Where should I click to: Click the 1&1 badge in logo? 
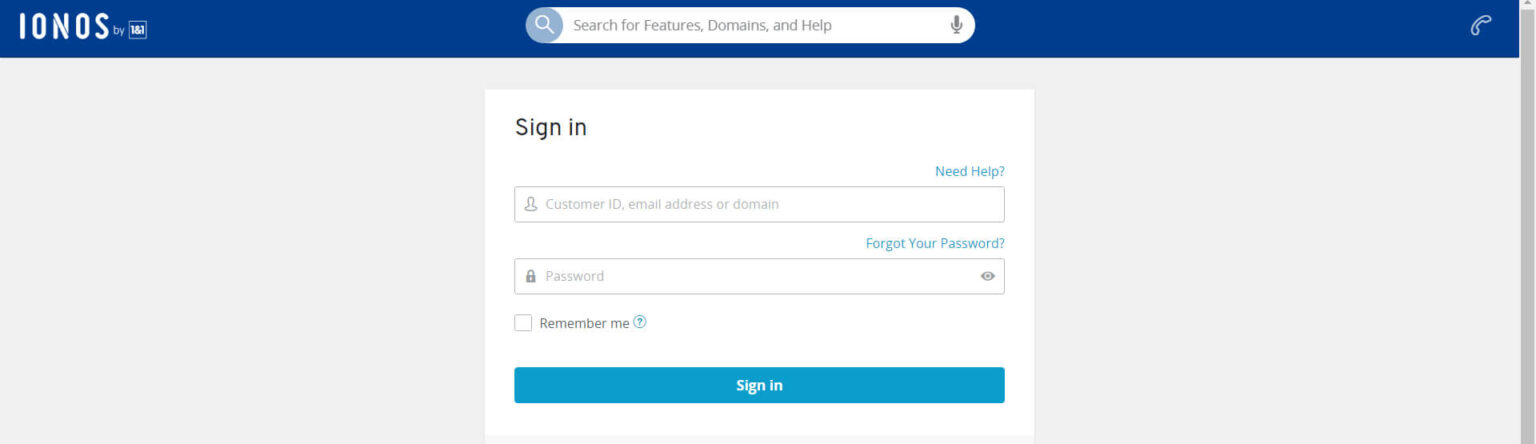(138, 31)
